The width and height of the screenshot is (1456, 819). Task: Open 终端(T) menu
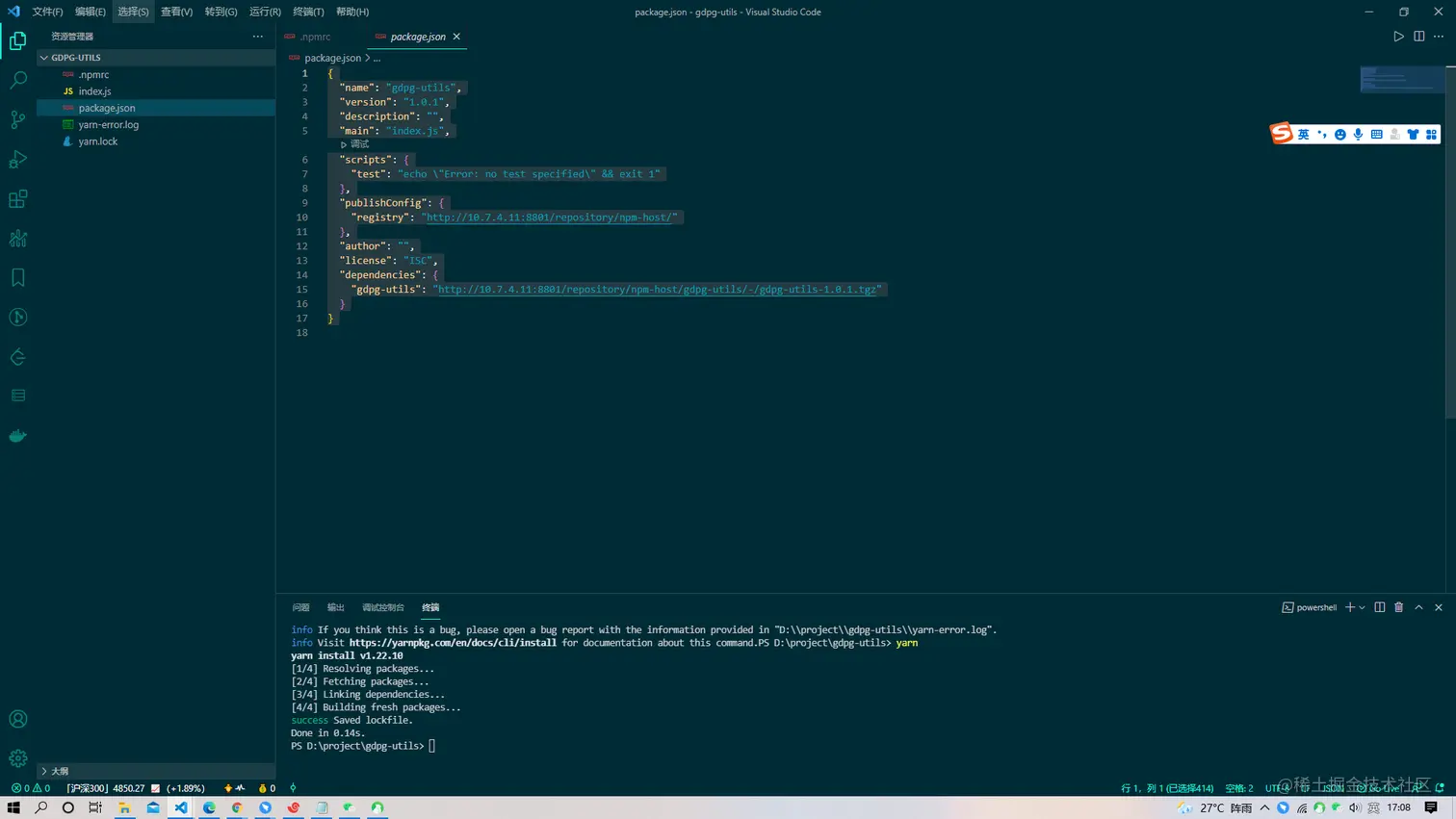tap(308, 12)
